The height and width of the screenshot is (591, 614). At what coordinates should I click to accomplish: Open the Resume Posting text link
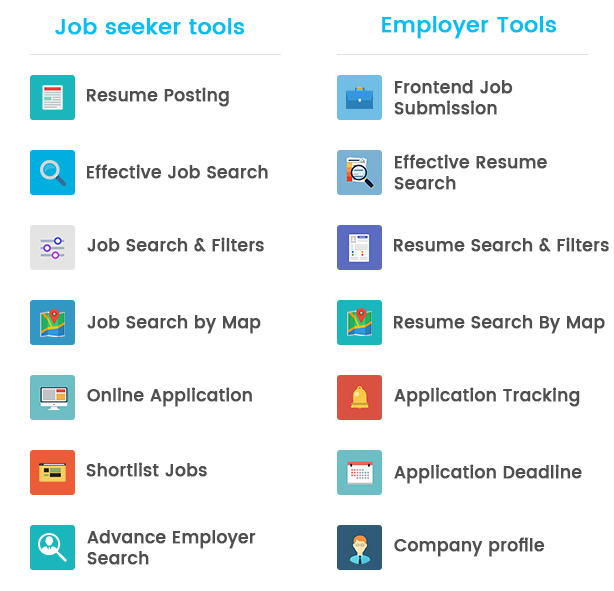pyautogui.click(x=157, y=96)
